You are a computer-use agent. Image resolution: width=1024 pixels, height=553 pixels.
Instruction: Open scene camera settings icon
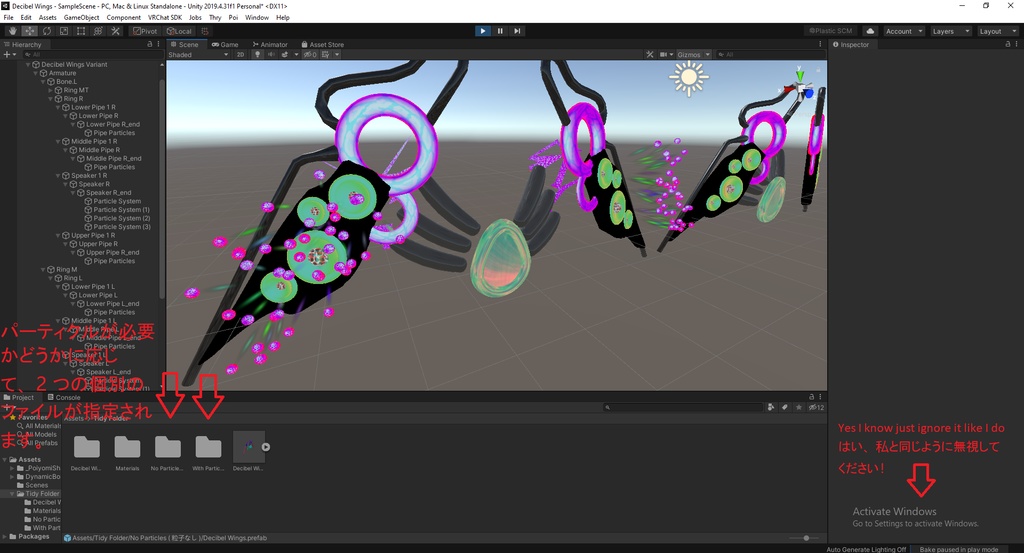[666, 54]
